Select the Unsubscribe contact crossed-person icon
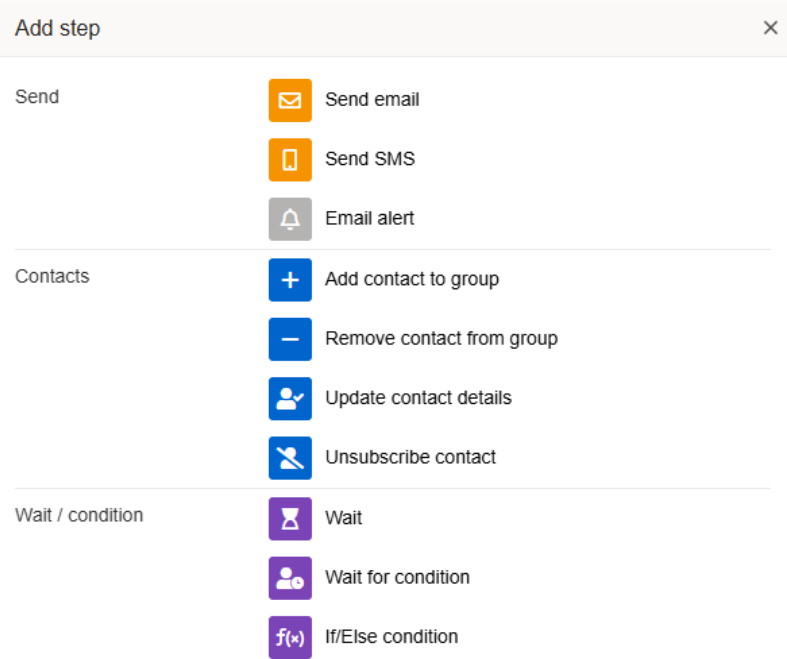Viewport: 787px width, 659px height. point(290,457)
